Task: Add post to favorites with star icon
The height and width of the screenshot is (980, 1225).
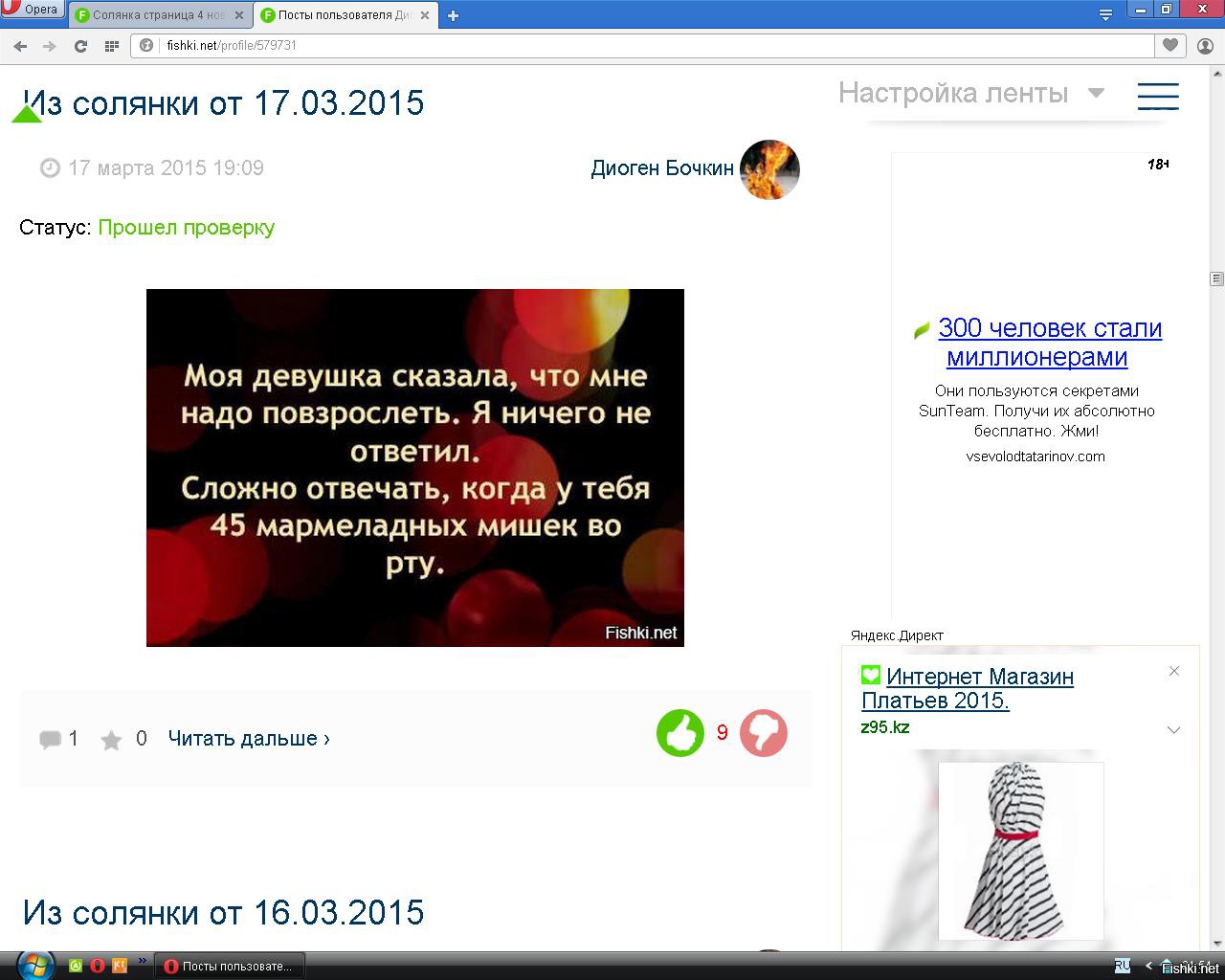Action: click(x=111, y=740)
